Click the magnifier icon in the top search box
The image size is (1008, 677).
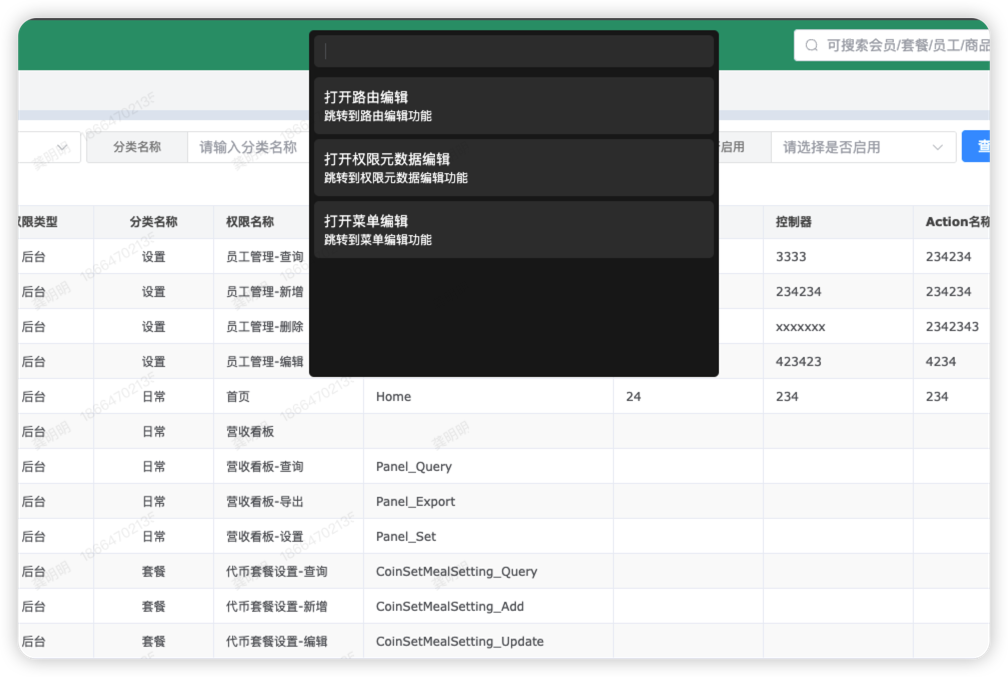coord(811,46)
